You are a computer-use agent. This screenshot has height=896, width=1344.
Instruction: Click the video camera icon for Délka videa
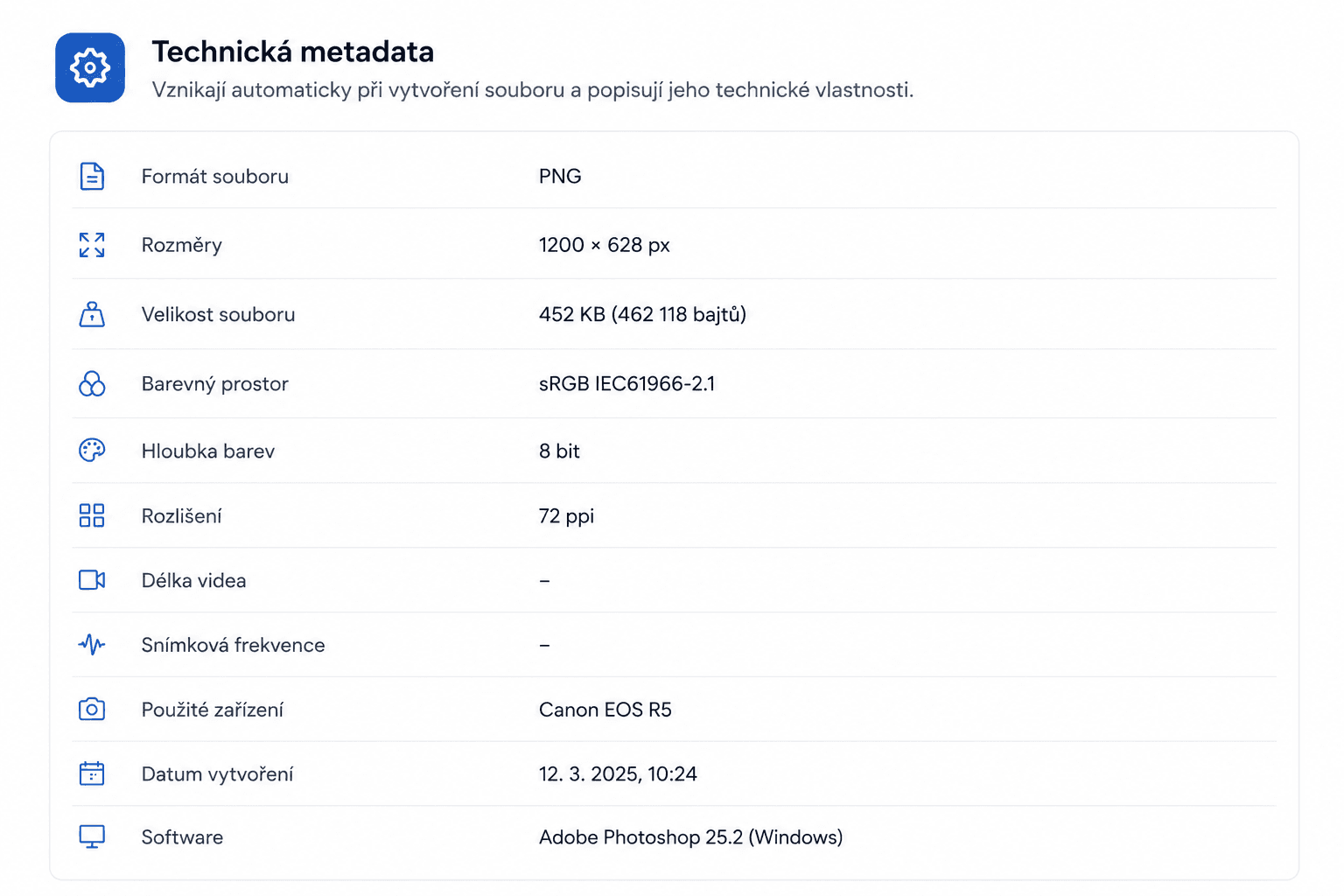click(x=92, y=580)
